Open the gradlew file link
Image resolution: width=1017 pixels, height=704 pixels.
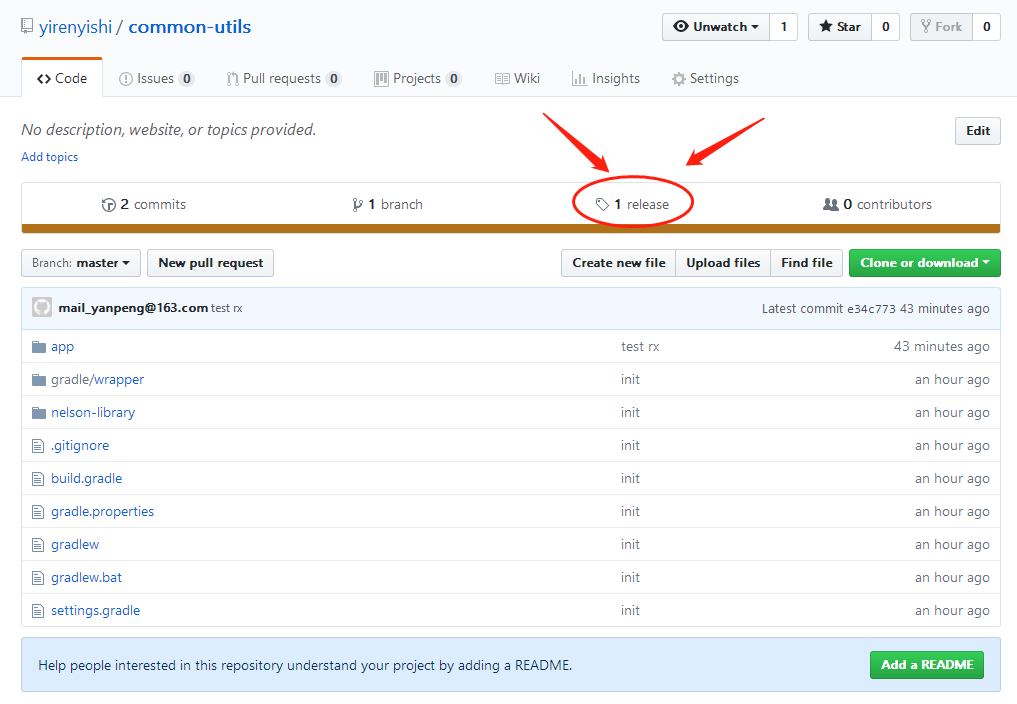point(75,545)
